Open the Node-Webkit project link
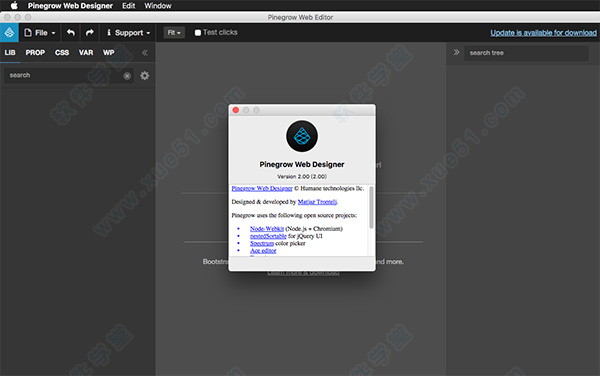The image size is (600, 376). [x=267, y=229]
